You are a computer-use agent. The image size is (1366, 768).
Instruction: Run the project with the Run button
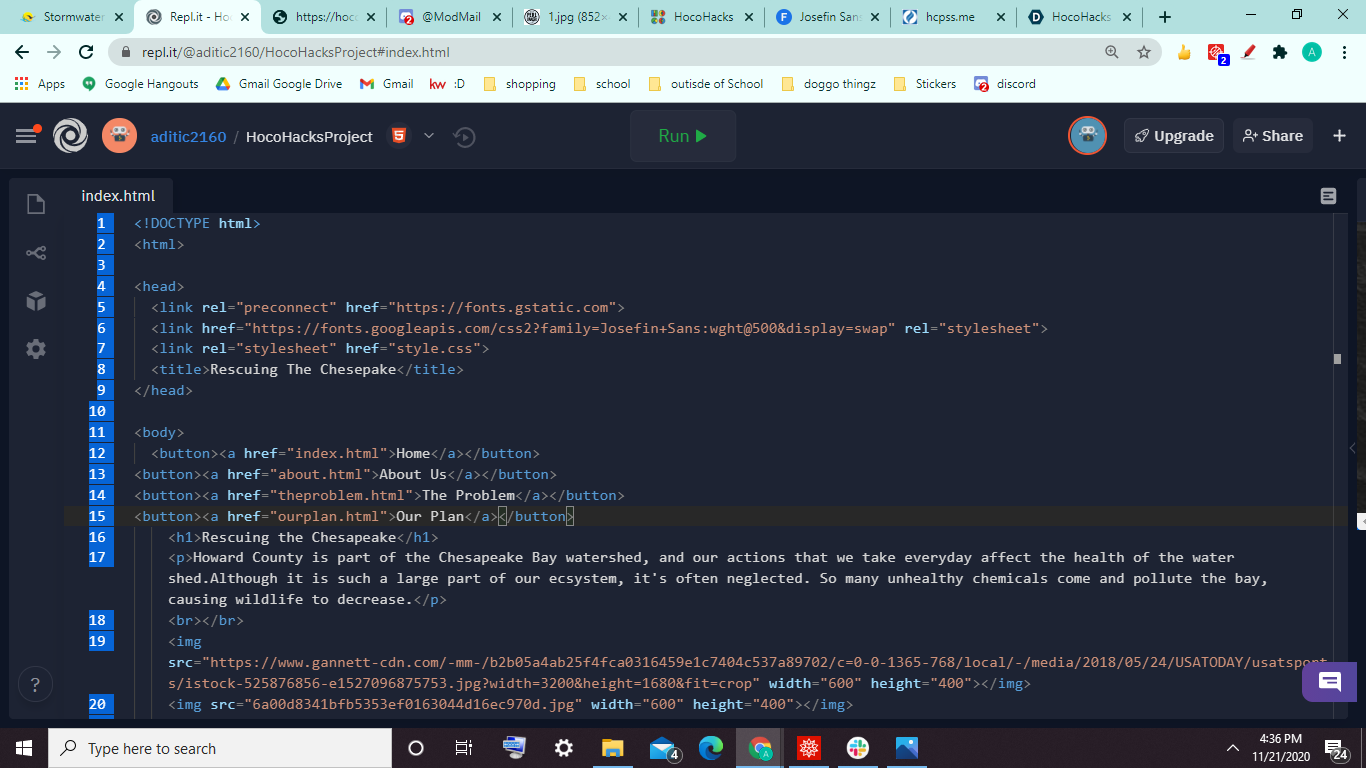[x=683, y=136]
